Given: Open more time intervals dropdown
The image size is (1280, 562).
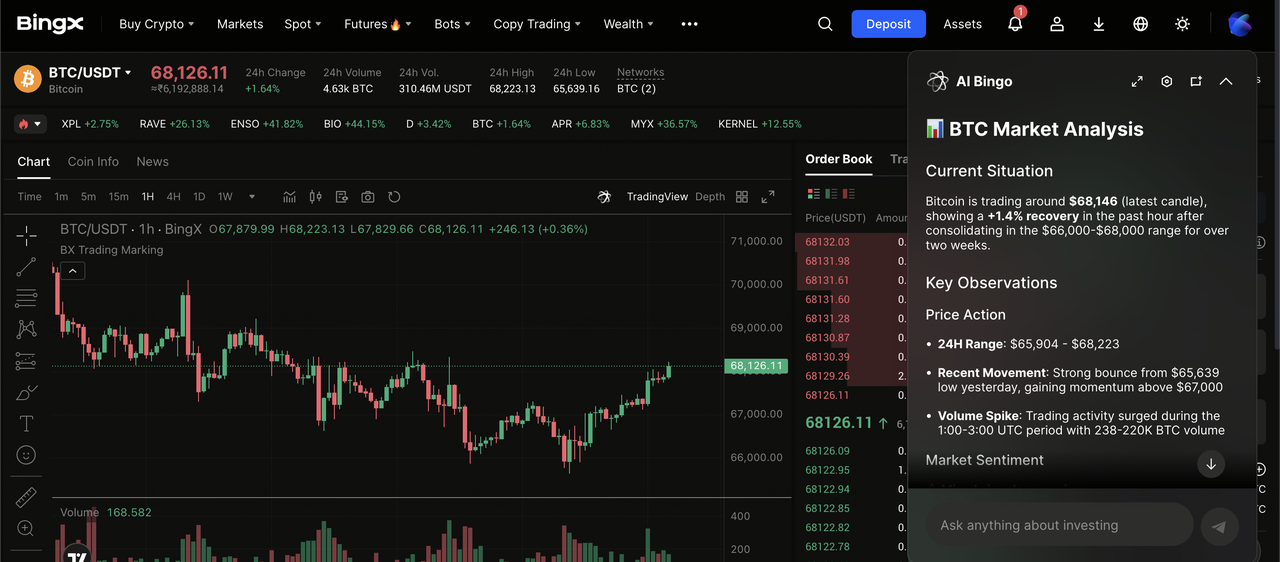Looking at the screenshot, I should coord(252,197).
